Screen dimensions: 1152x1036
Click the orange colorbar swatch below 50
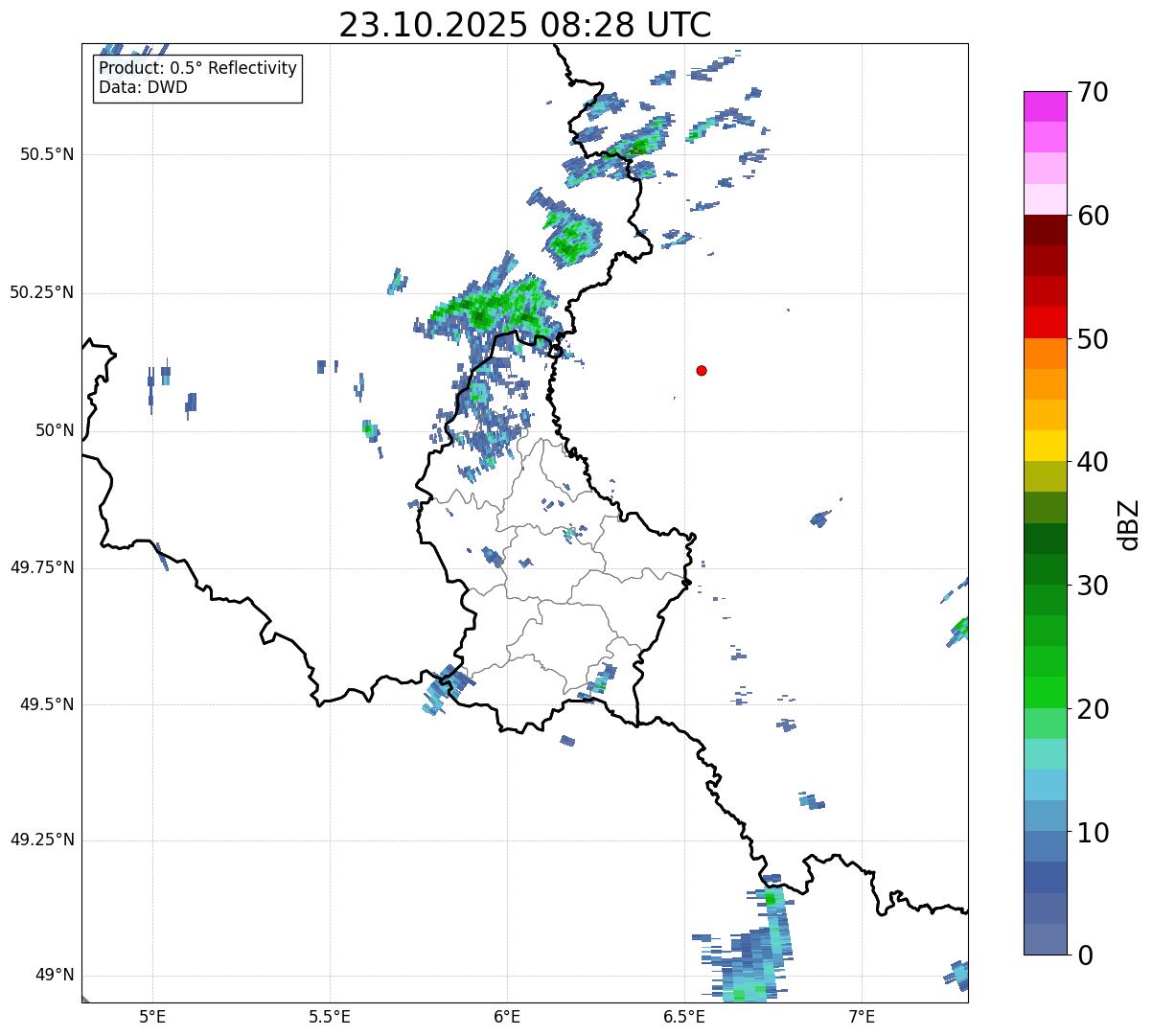click(x=1046, y=354)
